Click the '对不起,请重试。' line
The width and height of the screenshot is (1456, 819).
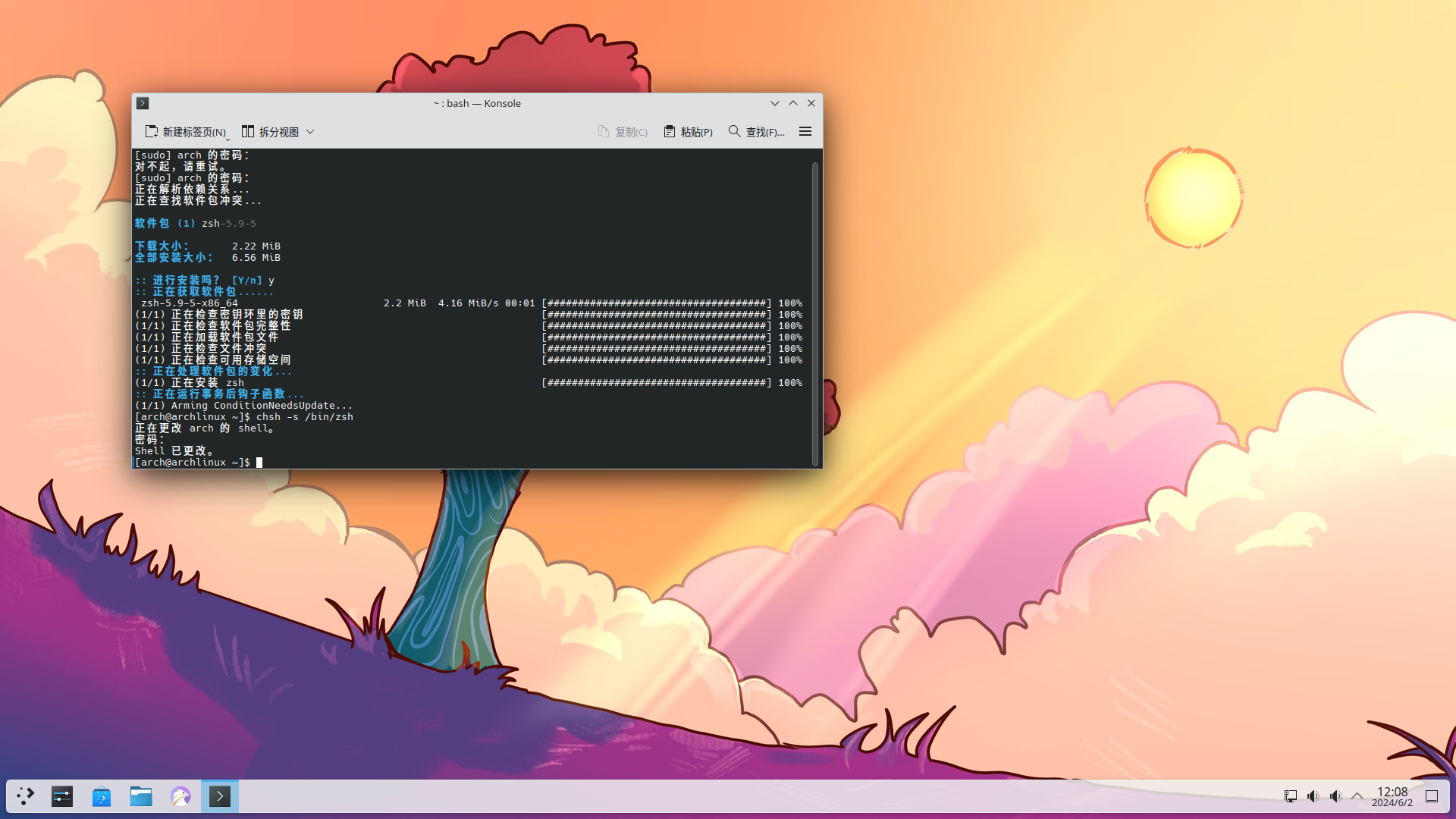(180, 167)
